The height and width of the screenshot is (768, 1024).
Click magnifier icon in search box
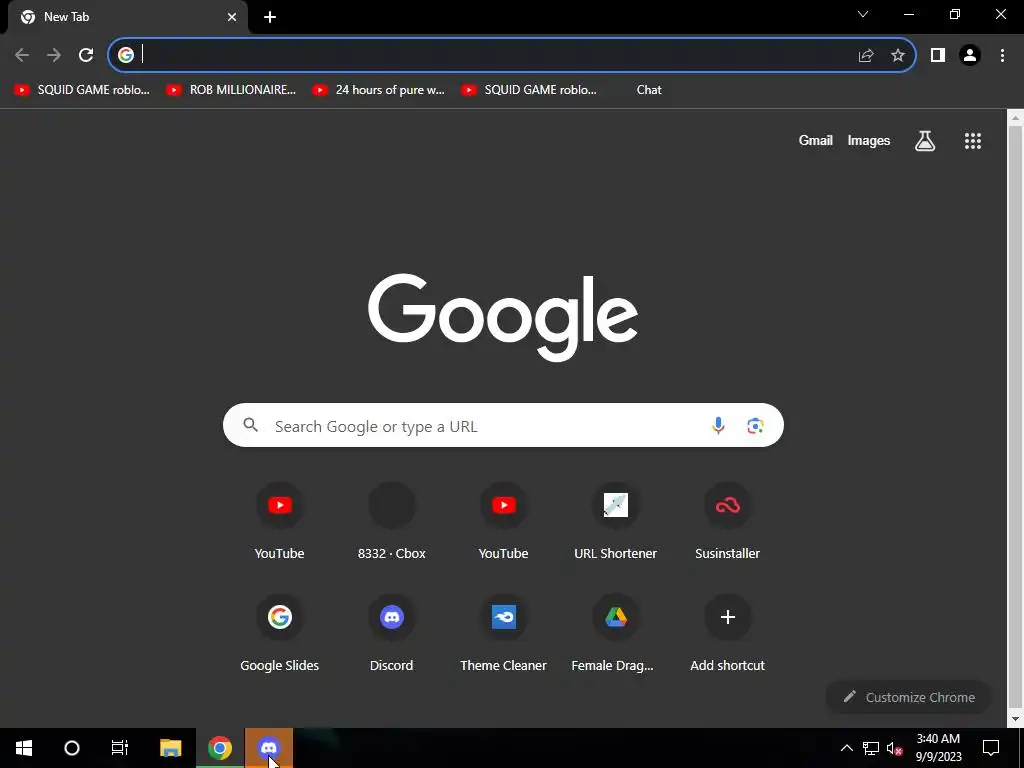click(251, 425)
